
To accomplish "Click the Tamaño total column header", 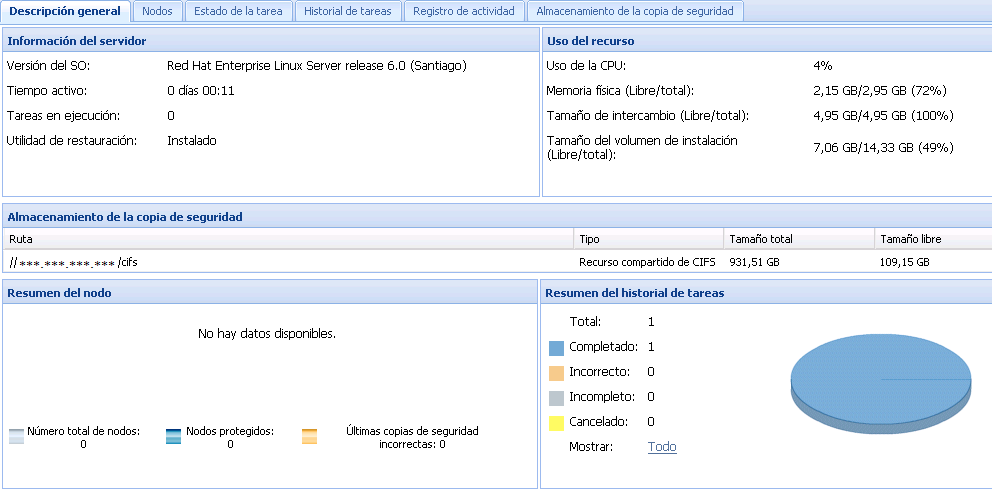I will point(797,239).
